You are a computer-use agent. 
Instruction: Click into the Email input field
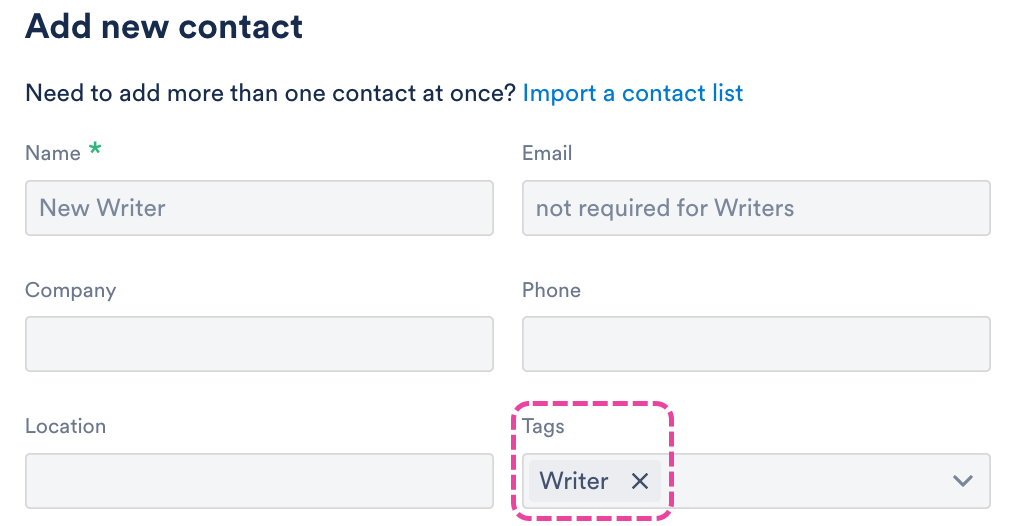coord(756,208)
